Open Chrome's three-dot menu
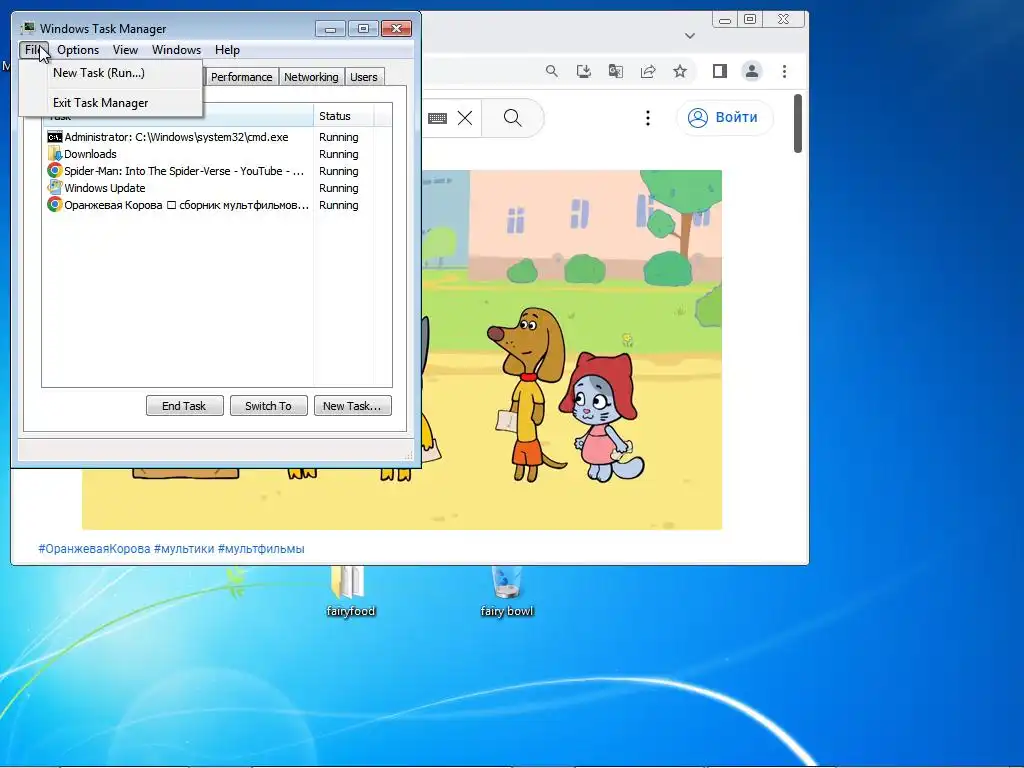 point(784,71)
